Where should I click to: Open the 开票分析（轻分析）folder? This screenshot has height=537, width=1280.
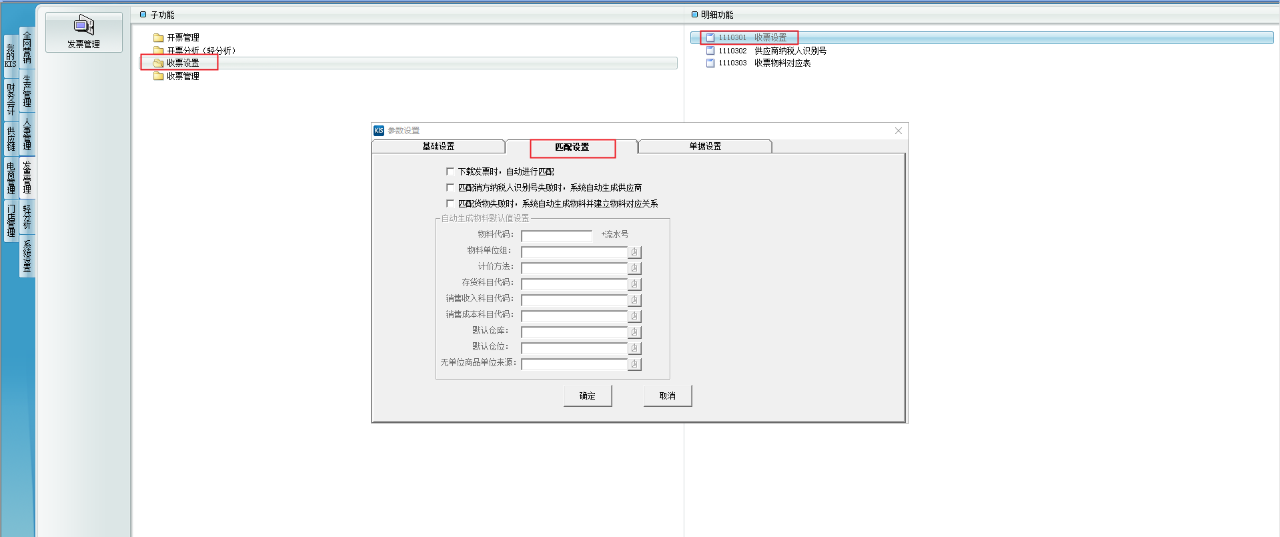click(x=158, y=51)
